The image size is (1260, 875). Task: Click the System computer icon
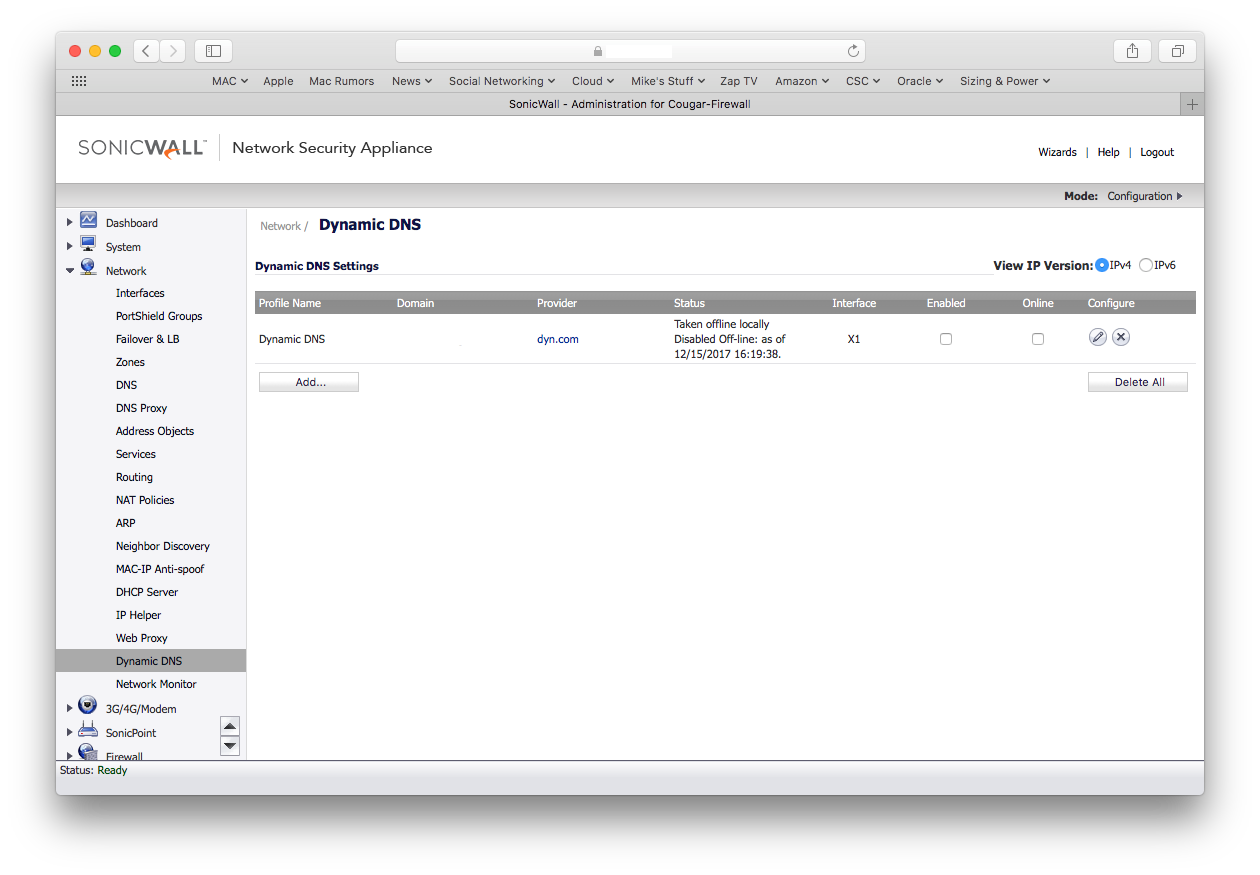[x=88, y=245]
